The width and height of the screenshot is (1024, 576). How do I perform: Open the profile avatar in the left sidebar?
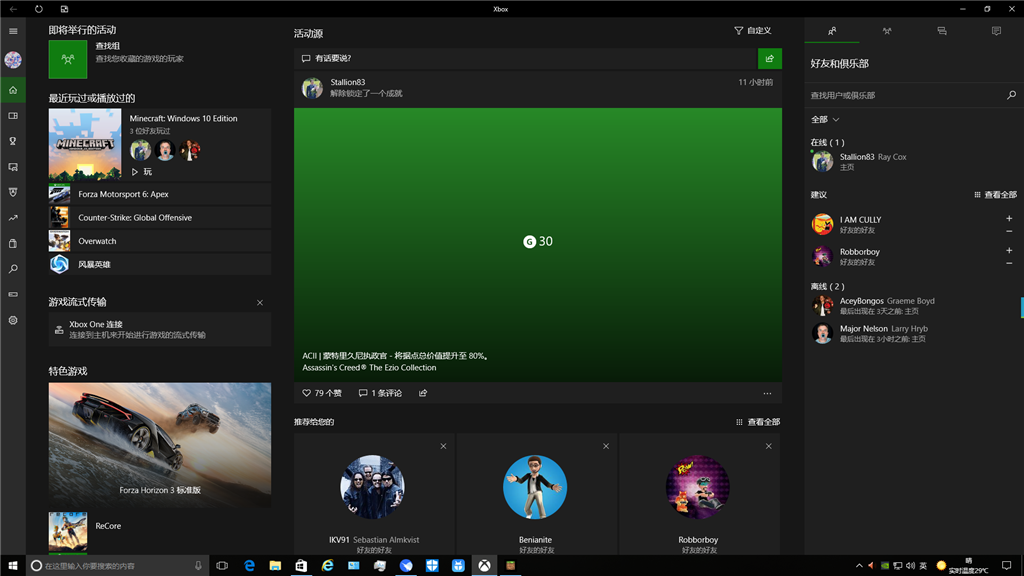13,60
